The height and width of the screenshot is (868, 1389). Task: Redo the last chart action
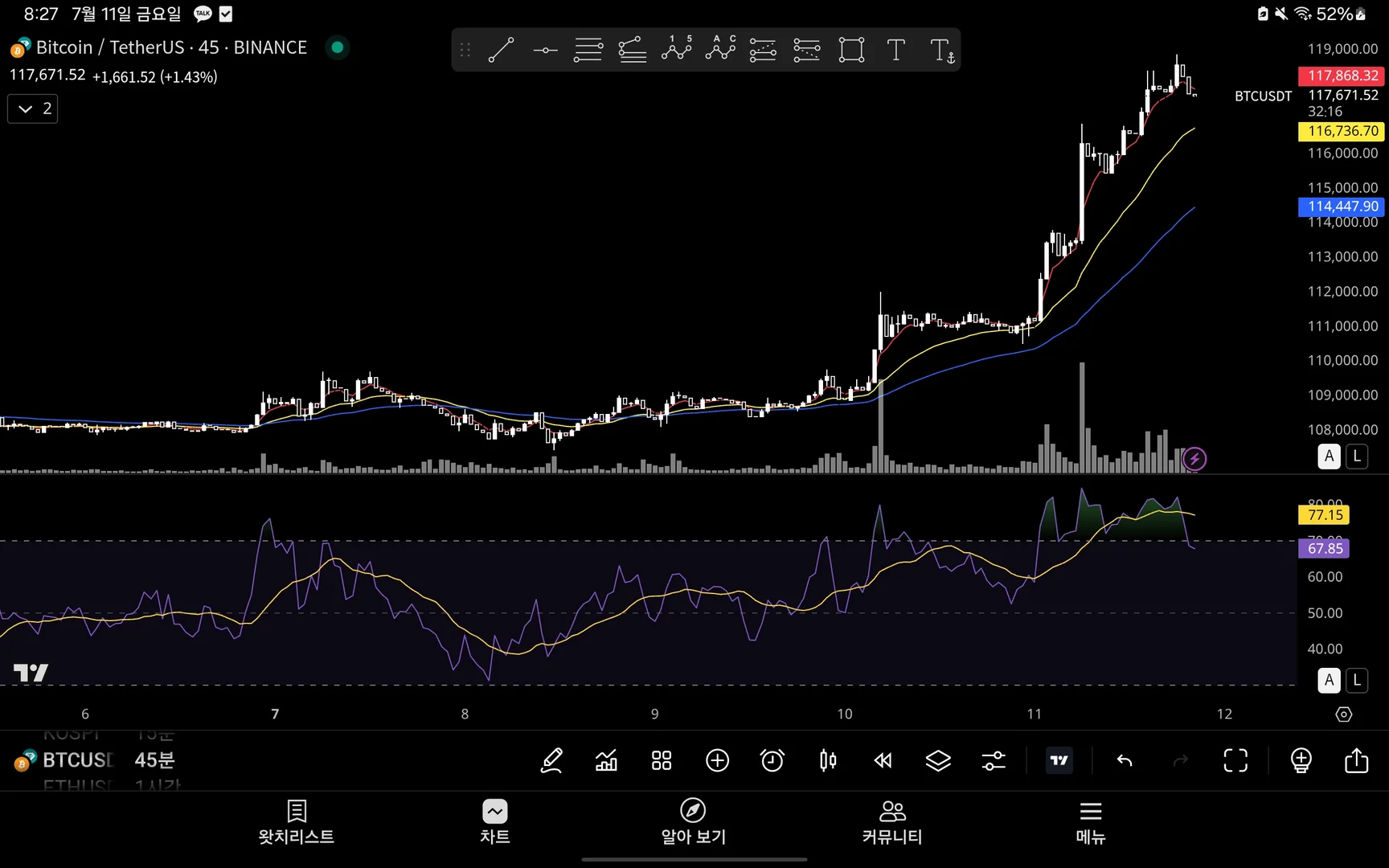pyautogui.click(x=1180, y=760)
